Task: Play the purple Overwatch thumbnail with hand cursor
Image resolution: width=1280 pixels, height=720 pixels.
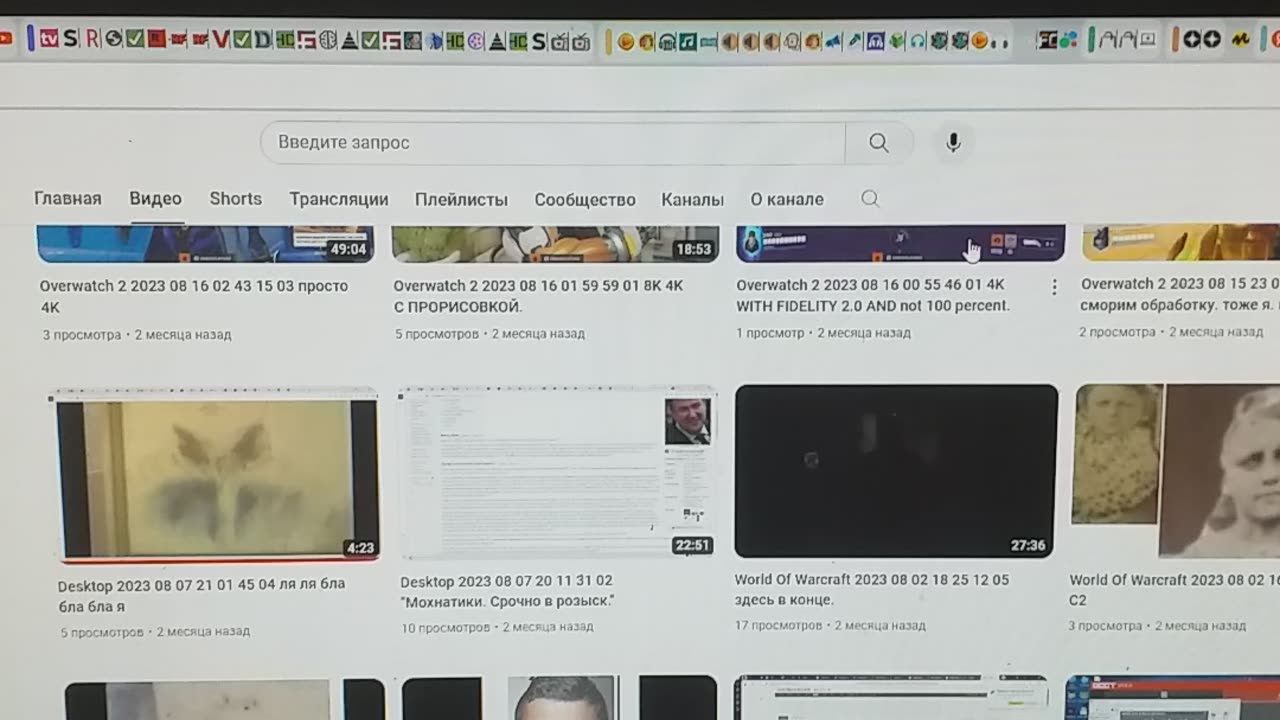Action: (900, 243)
